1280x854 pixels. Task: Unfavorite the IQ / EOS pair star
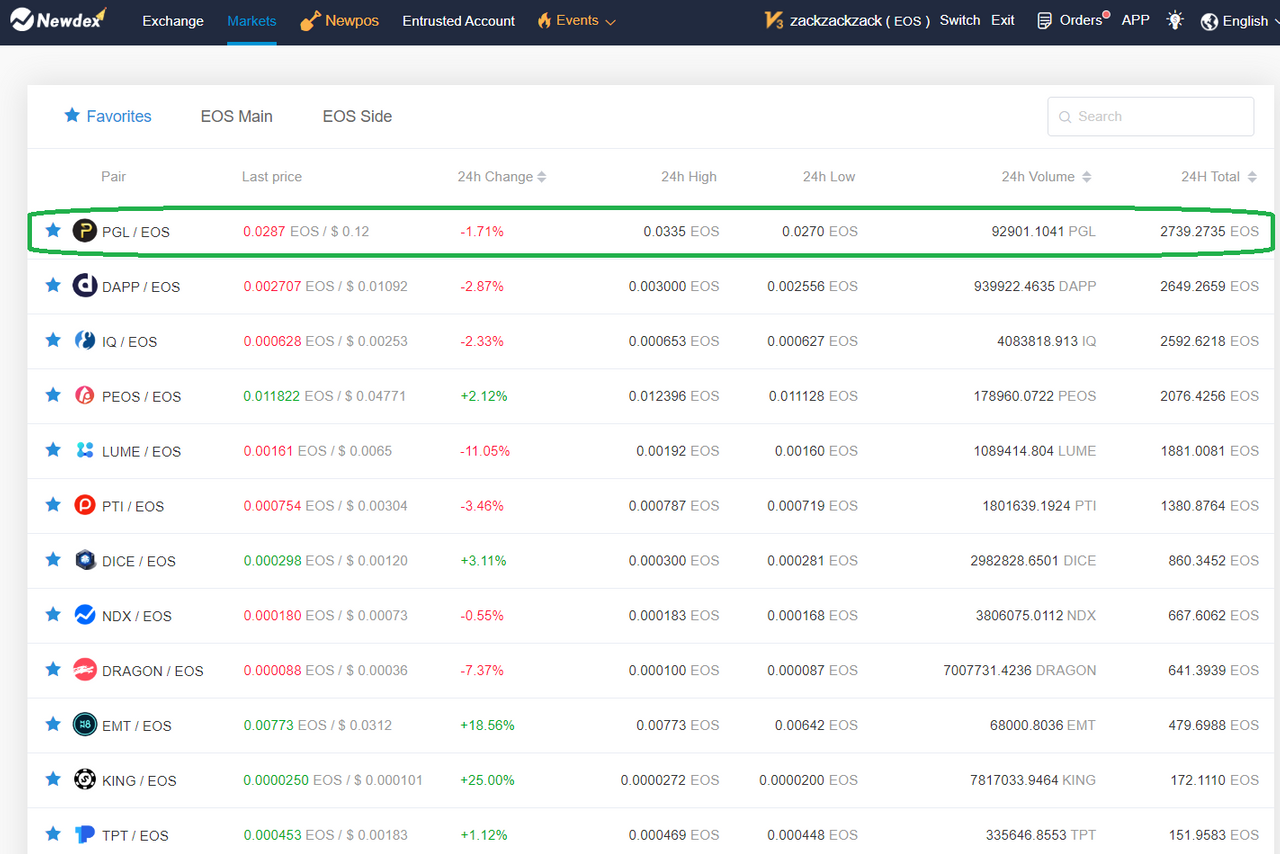53,340
